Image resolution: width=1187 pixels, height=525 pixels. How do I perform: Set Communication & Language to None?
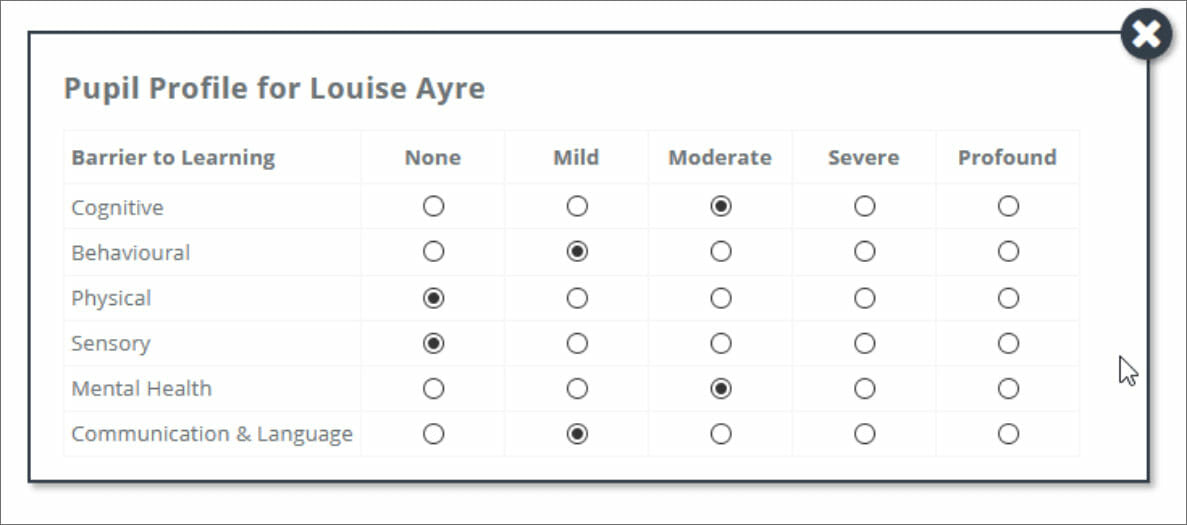(433, 434)
